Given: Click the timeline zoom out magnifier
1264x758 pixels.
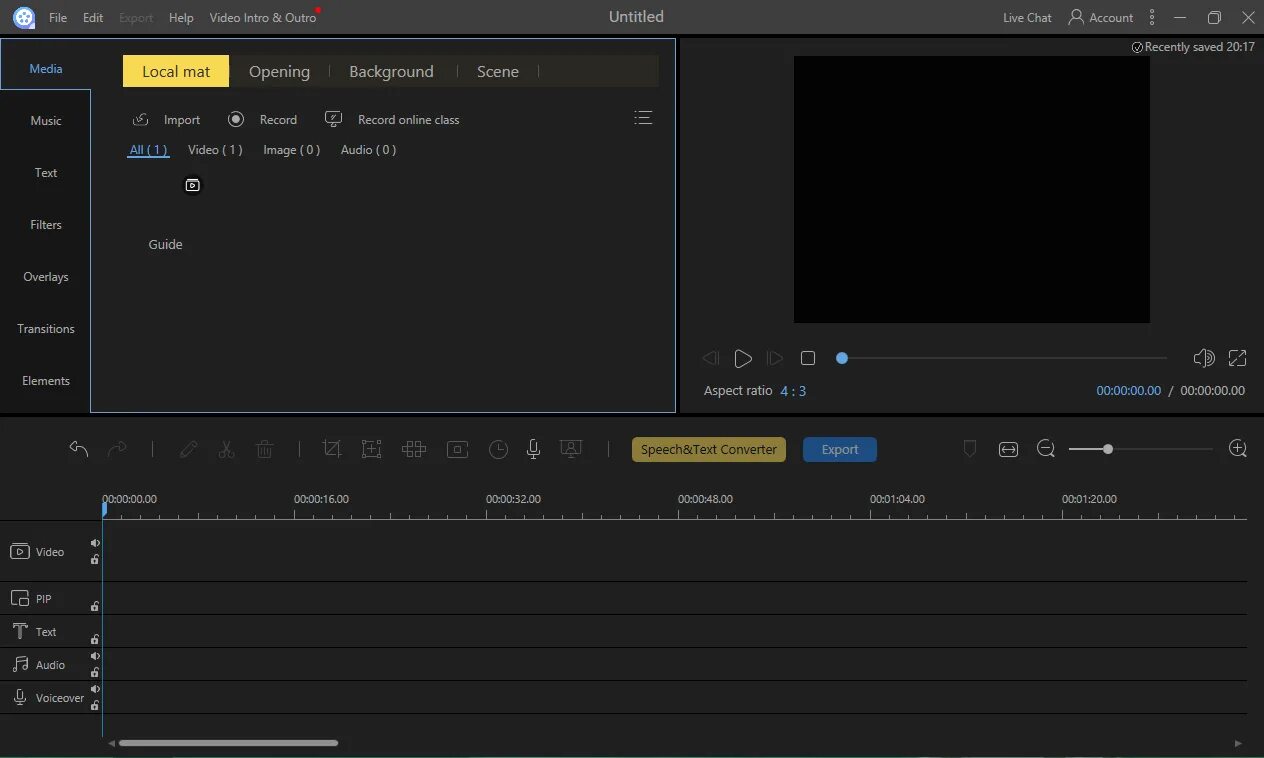Looking at the screenshot, I should click(1046, 449).
